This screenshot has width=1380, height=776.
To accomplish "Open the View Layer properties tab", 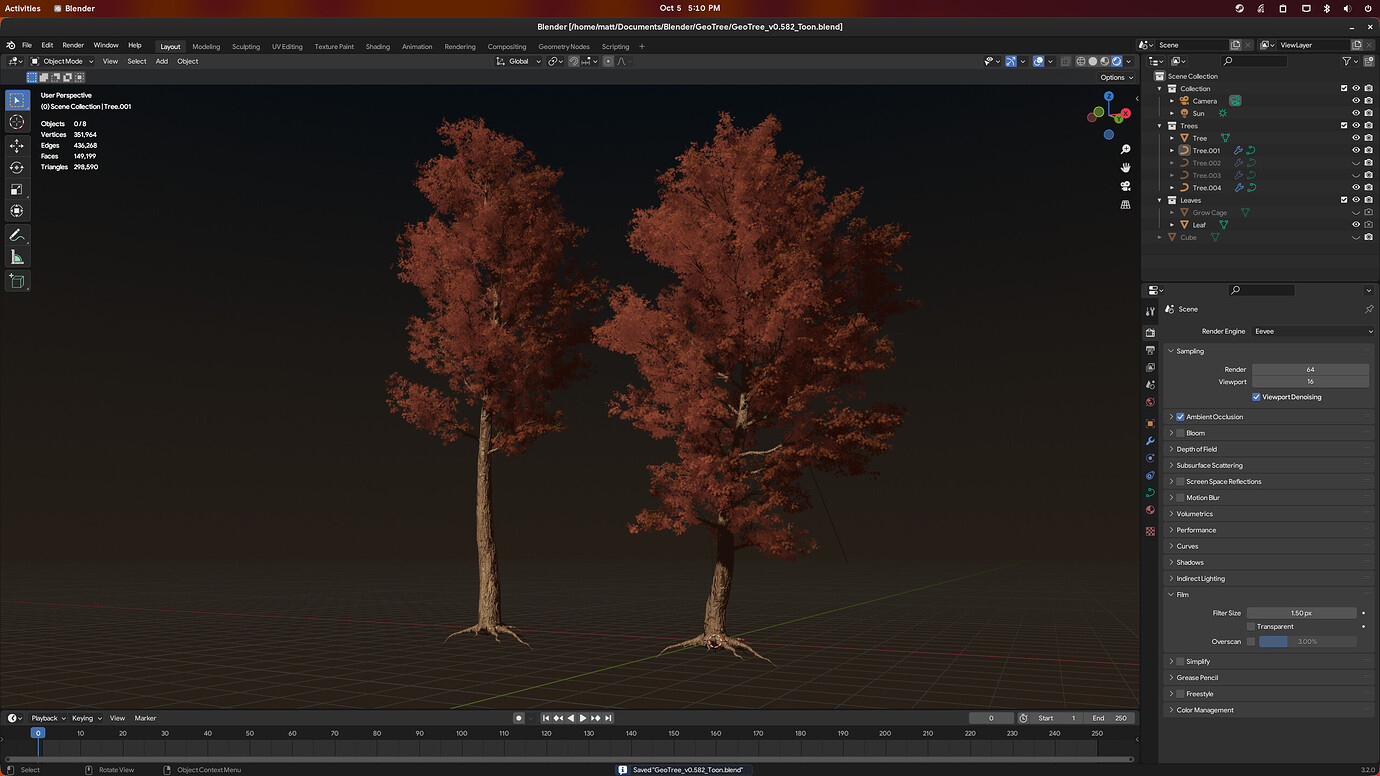I will (1150, 367).
